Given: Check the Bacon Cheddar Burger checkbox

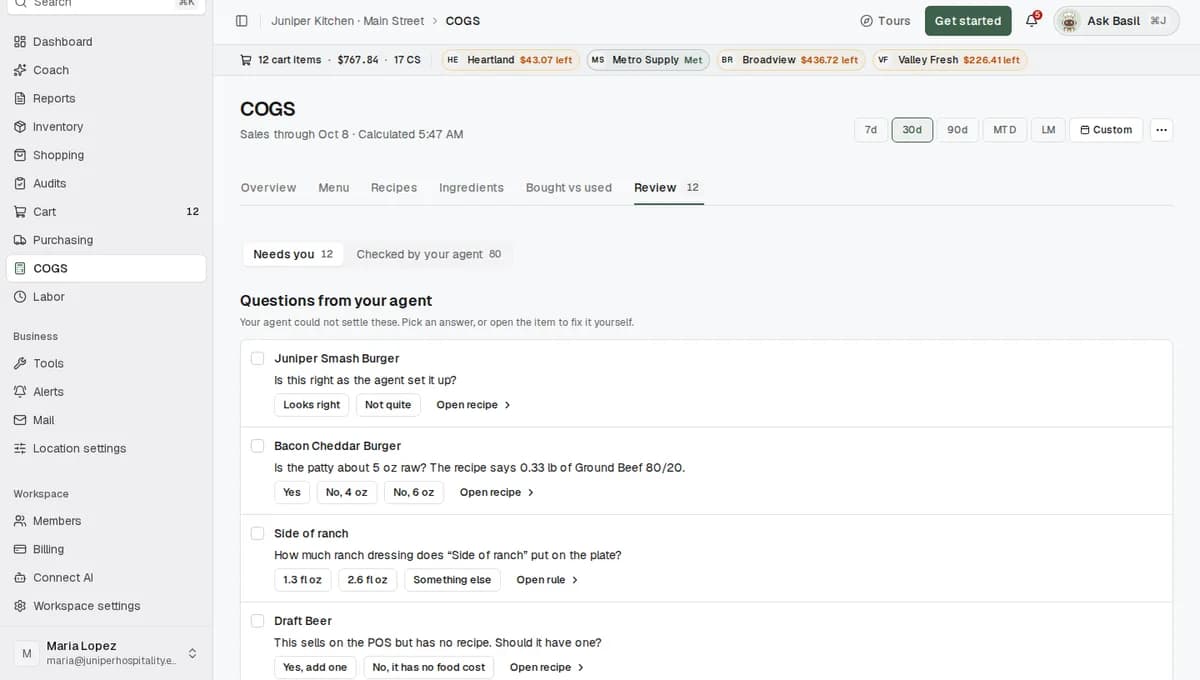Looking at the screenshot, I should pyautogui.click(x=257, y=446).
